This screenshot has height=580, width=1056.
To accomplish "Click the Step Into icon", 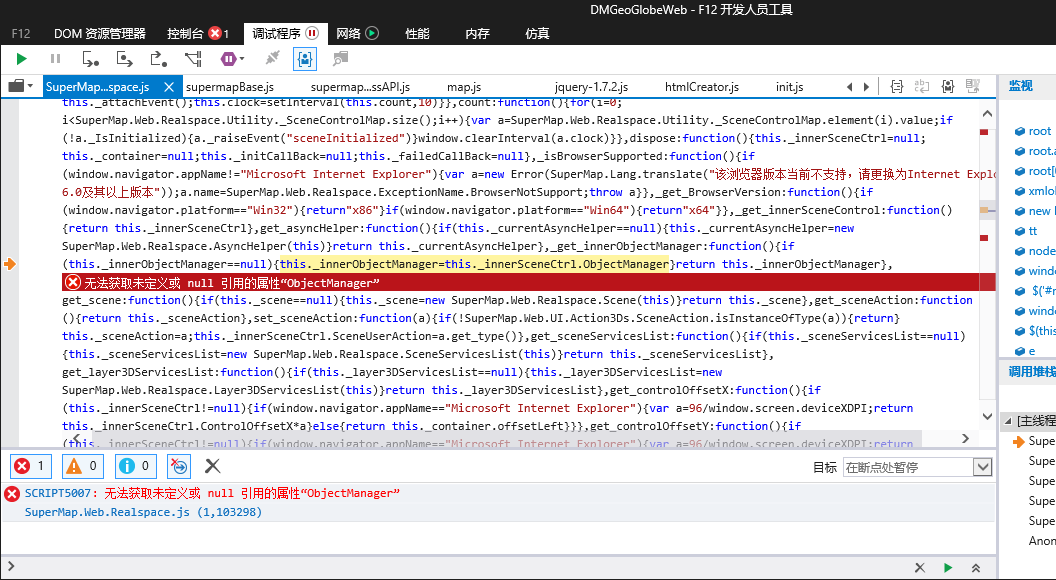I will click(x=90, y=59).
